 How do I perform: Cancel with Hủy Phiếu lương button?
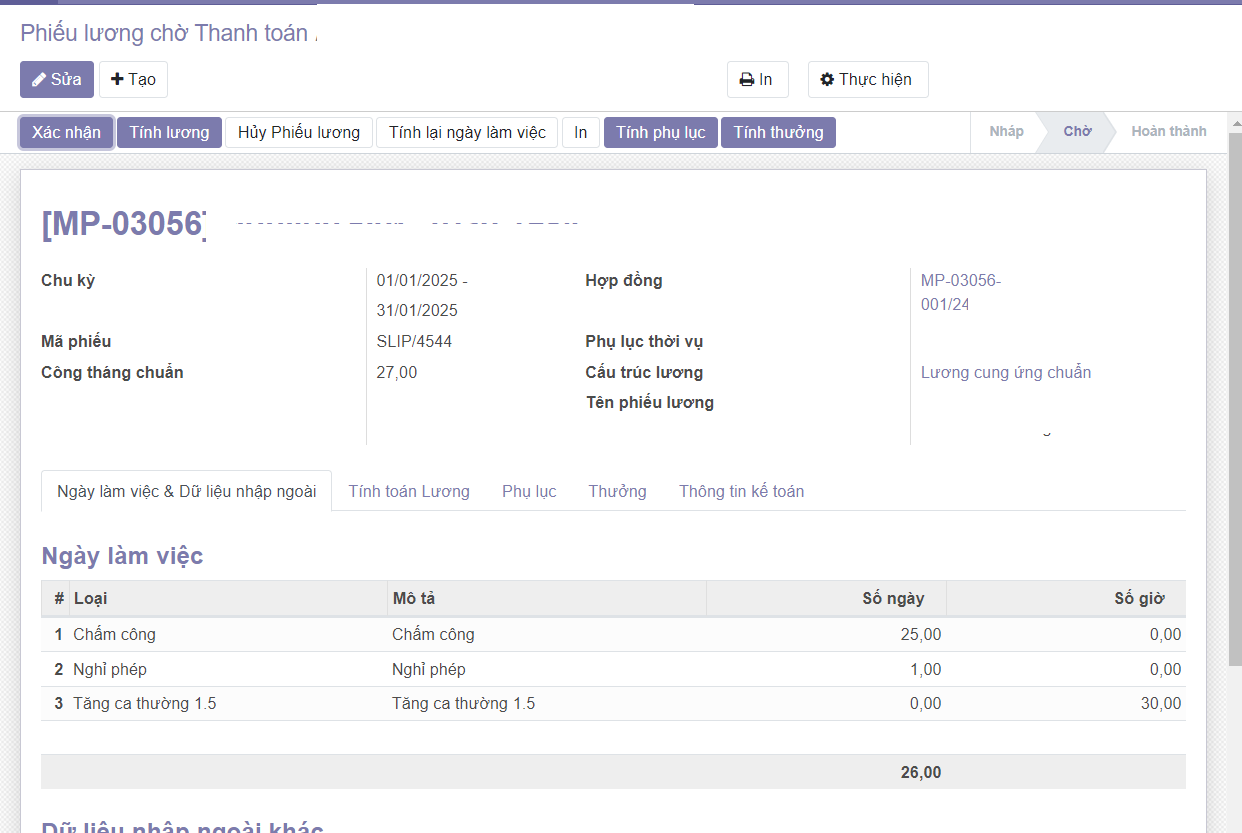pyautogui.click(x=298, y=133)
